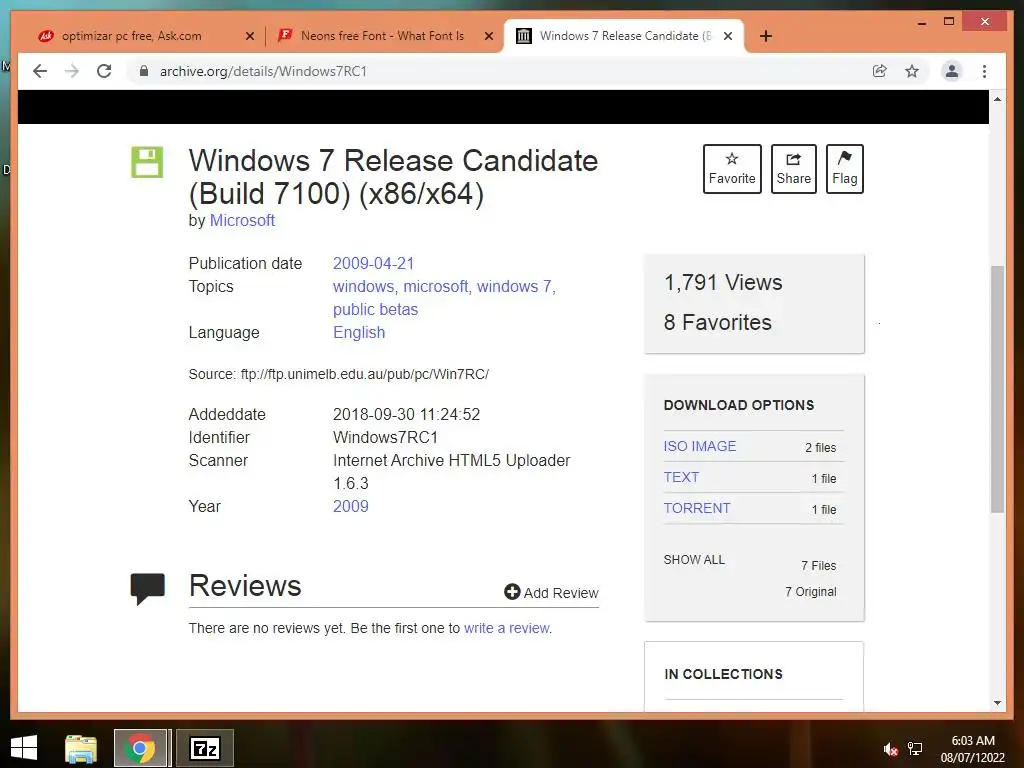Switch to the Neons free Font tab
Viewport: 1024px width, 768px height.
[382, 36]
